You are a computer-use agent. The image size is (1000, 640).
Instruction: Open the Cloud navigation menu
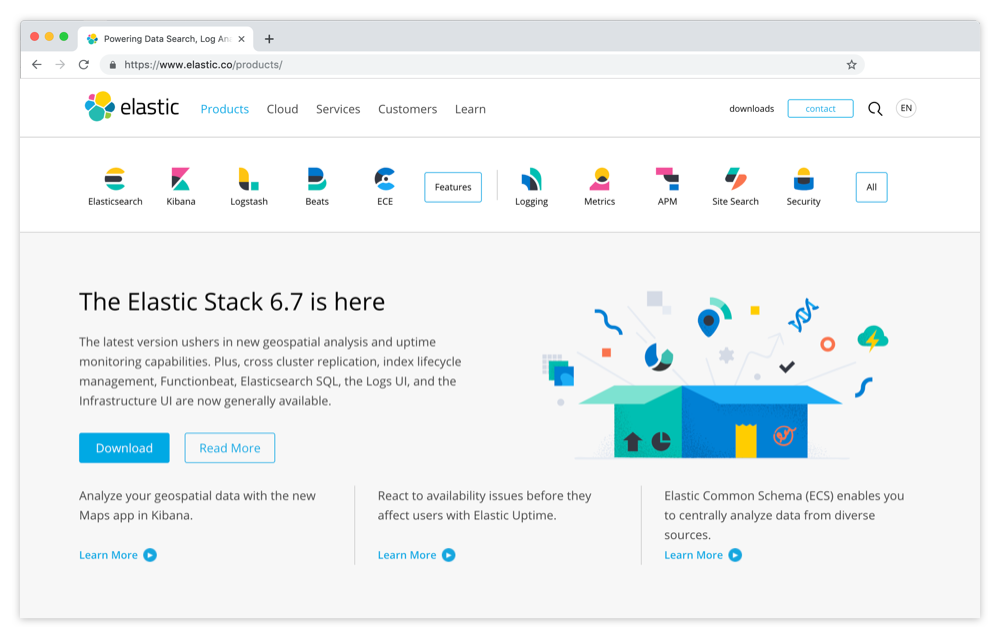283,109
